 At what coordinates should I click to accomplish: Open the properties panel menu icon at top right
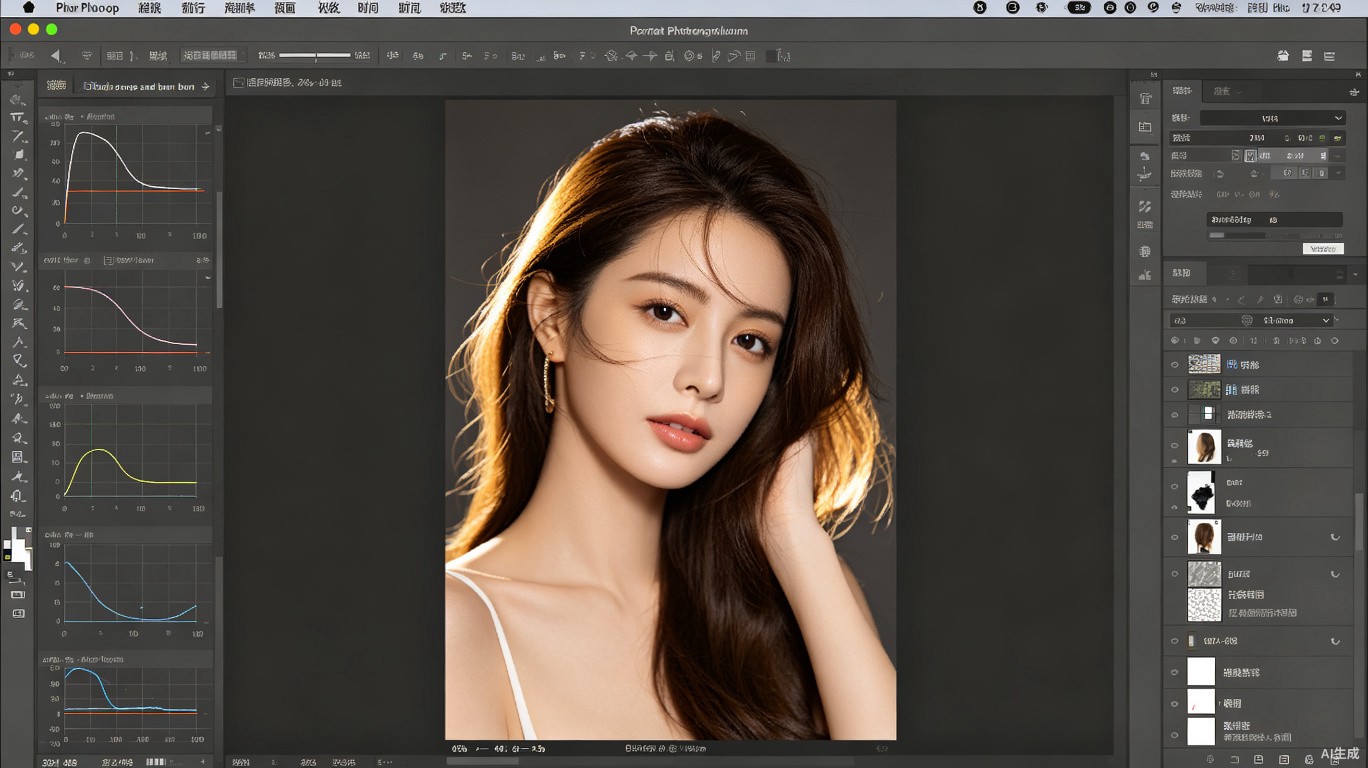(1355, 90)
